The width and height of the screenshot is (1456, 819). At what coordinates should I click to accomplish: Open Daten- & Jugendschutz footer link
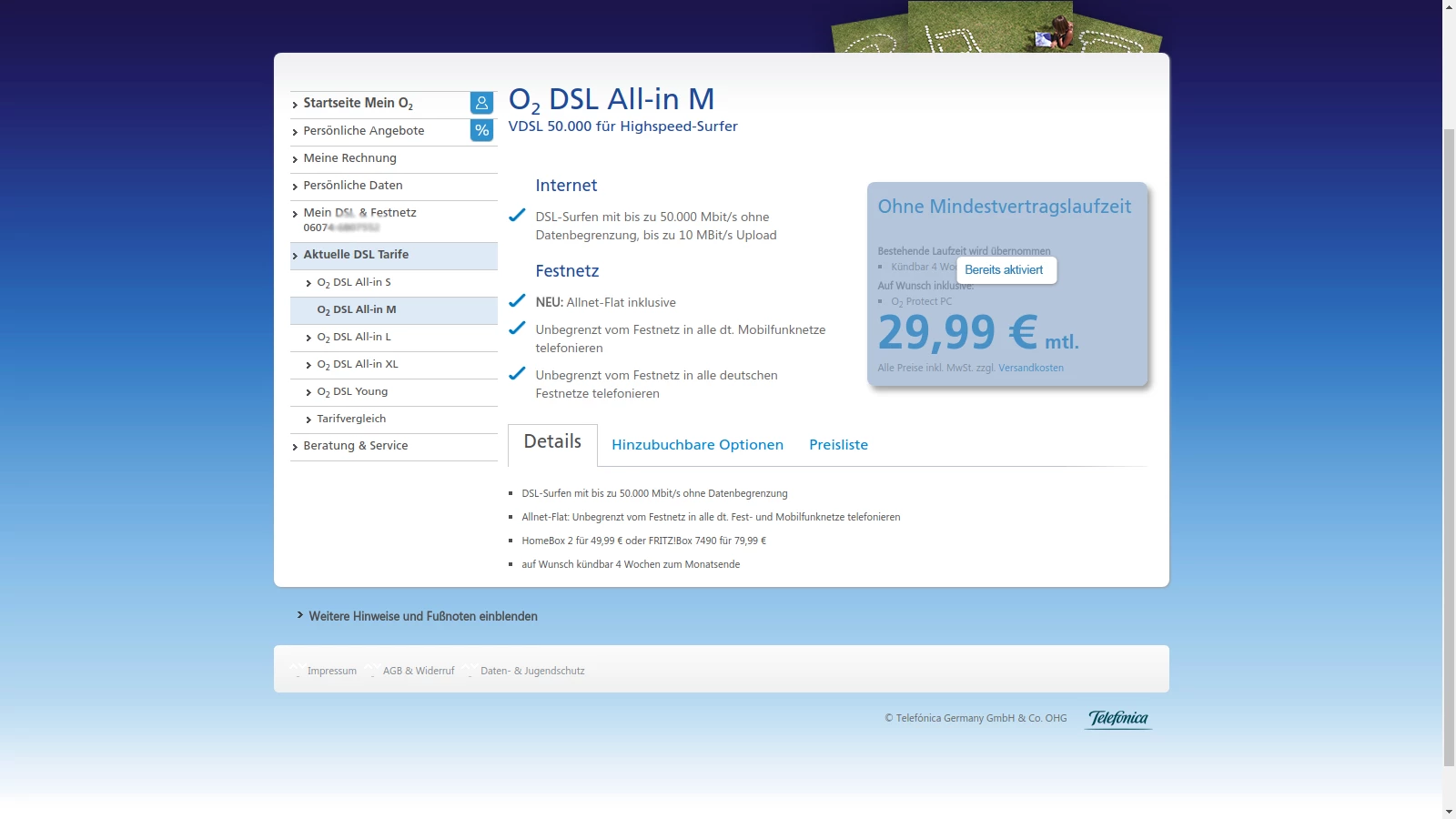532,672
